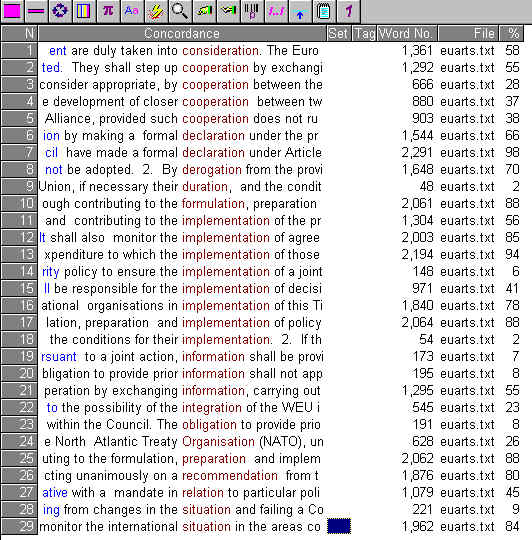The height and width of the screenshot is (540, 532).
Task: Click the File column header
Action: tap(468, 33)
